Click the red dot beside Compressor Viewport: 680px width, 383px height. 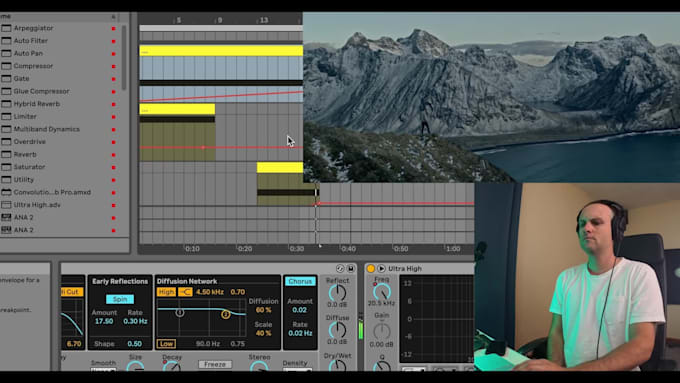pyautogui.click(x=114, y=66)
